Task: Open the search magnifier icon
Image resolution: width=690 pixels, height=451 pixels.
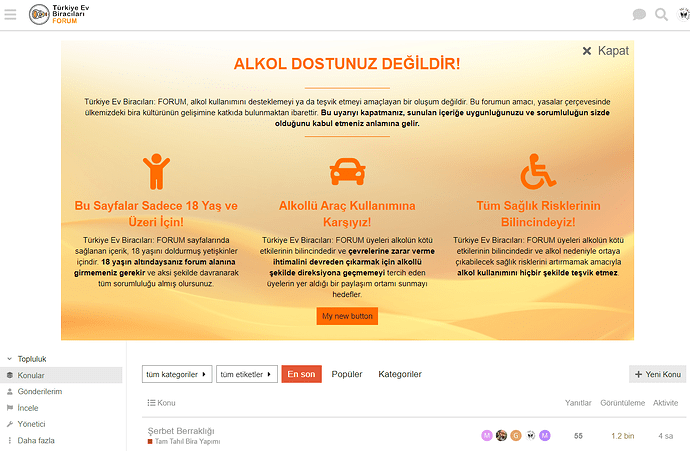Action: pyautogui.click(x=661, y=15)
